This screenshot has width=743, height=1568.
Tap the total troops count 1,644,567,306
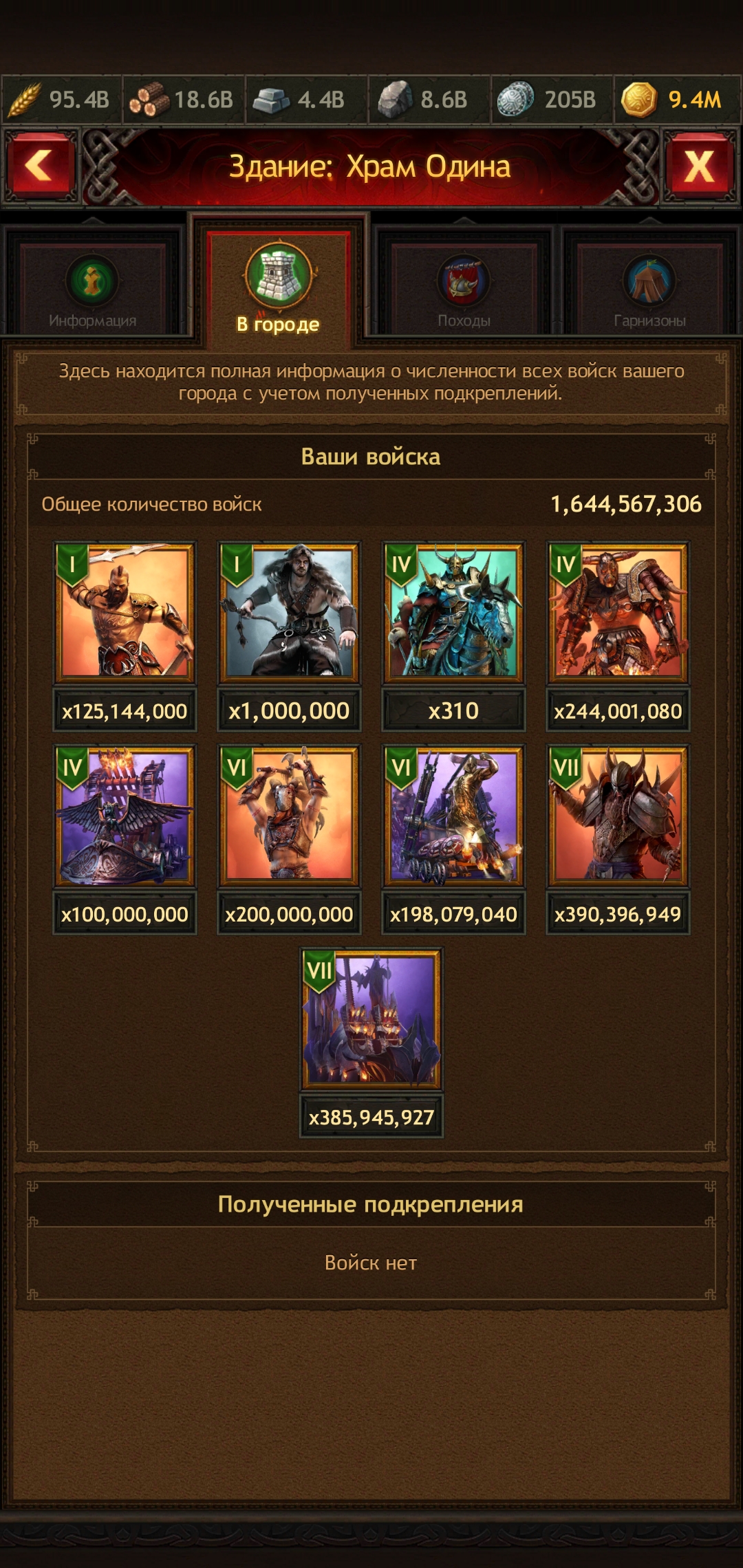626,504
